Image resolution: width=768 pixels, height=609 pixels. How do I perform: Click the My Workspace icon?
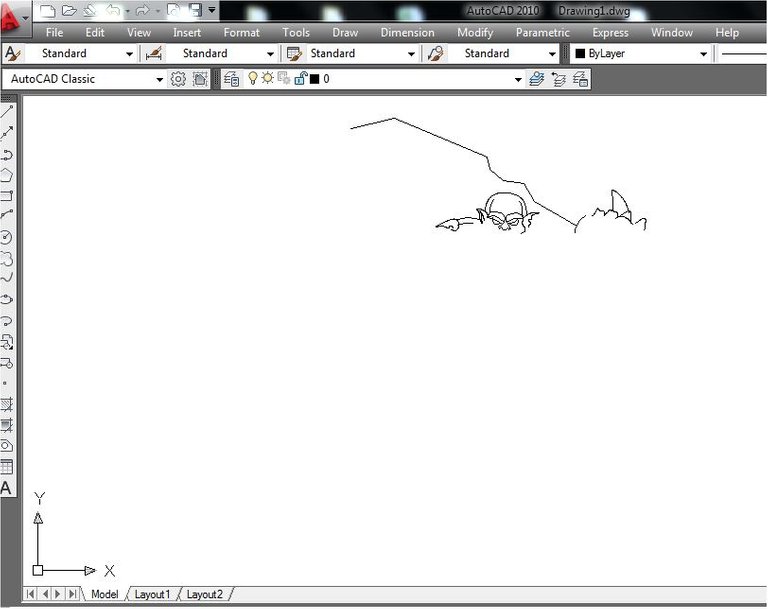click(200, 79)
